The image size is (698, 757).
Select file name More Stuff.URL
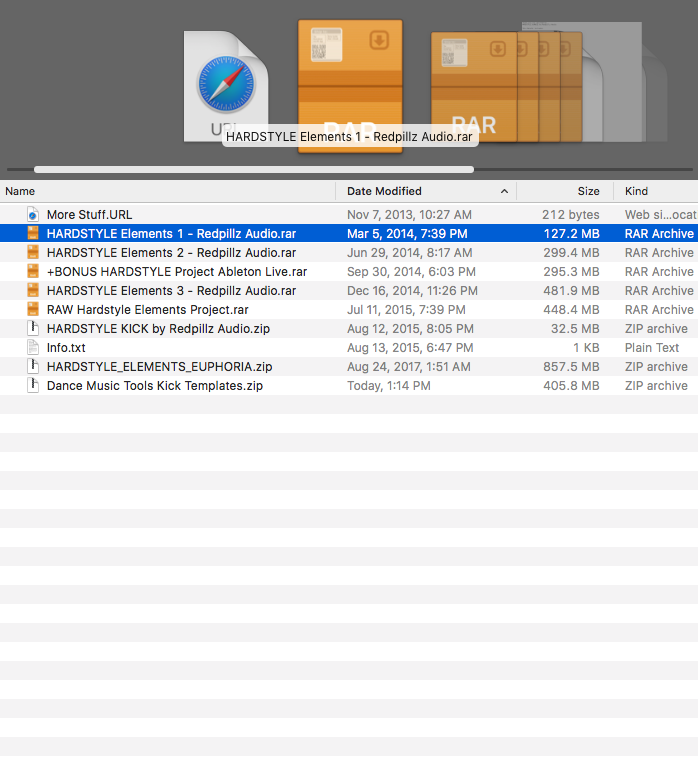(89, 215)
